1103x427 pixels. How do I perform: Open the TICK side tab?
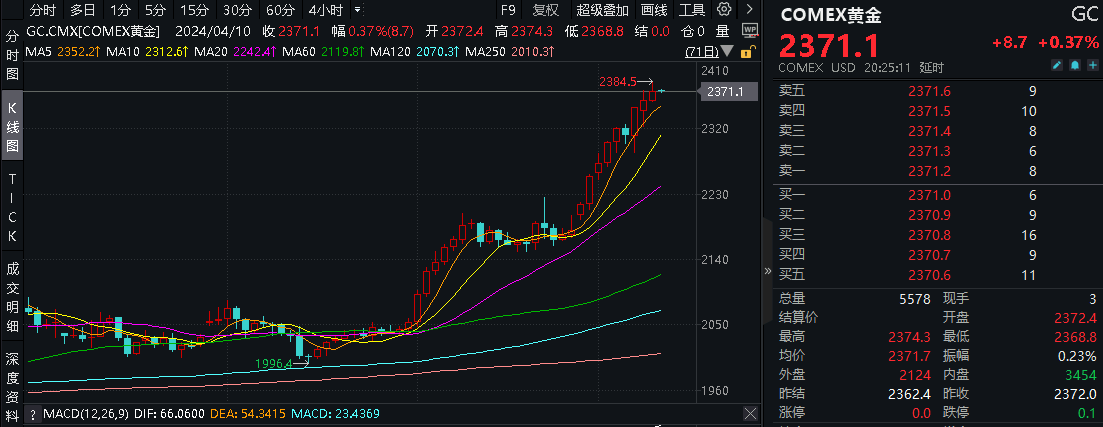tap(12, 208)
